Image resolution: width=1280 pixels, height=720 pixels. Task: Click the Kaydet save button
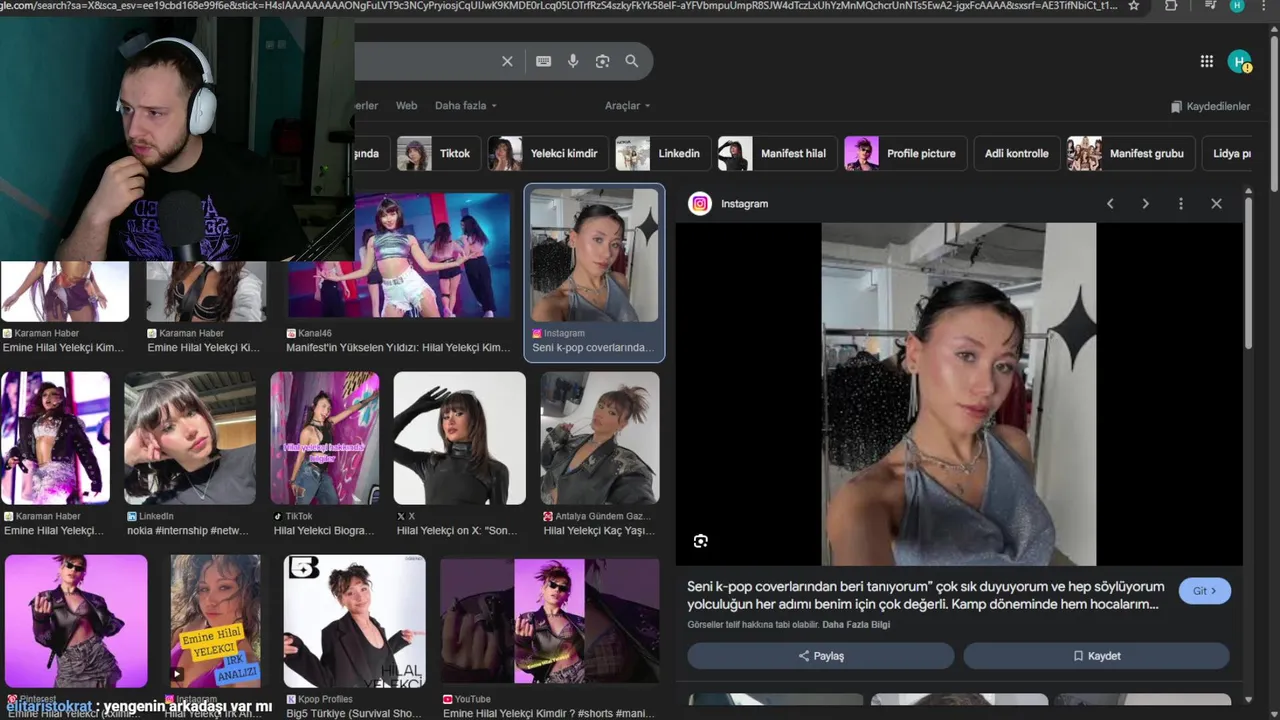[x=1096, y=656]
